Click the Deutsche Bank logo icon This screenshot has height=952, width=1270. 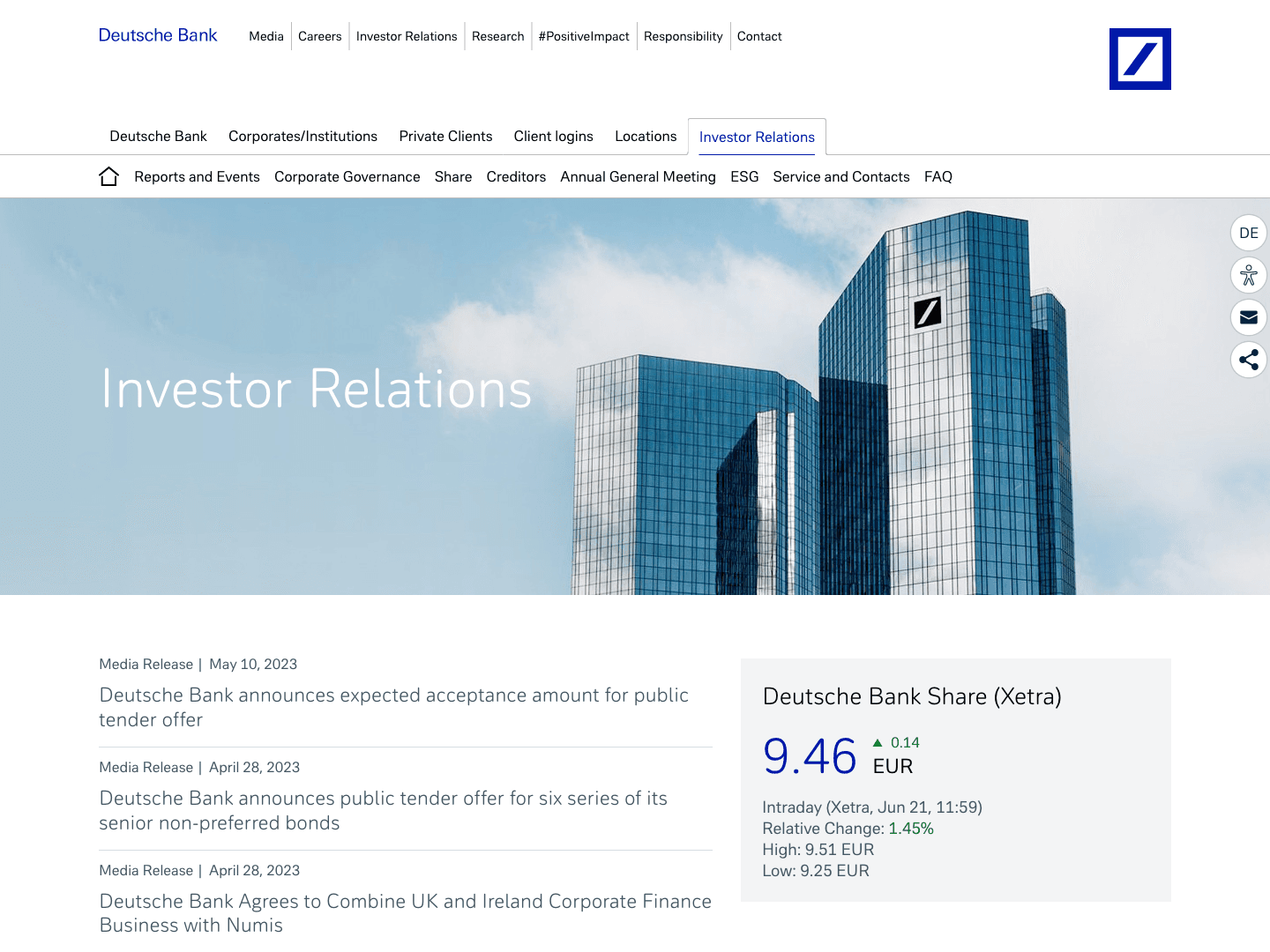(x=1140, y=59)
